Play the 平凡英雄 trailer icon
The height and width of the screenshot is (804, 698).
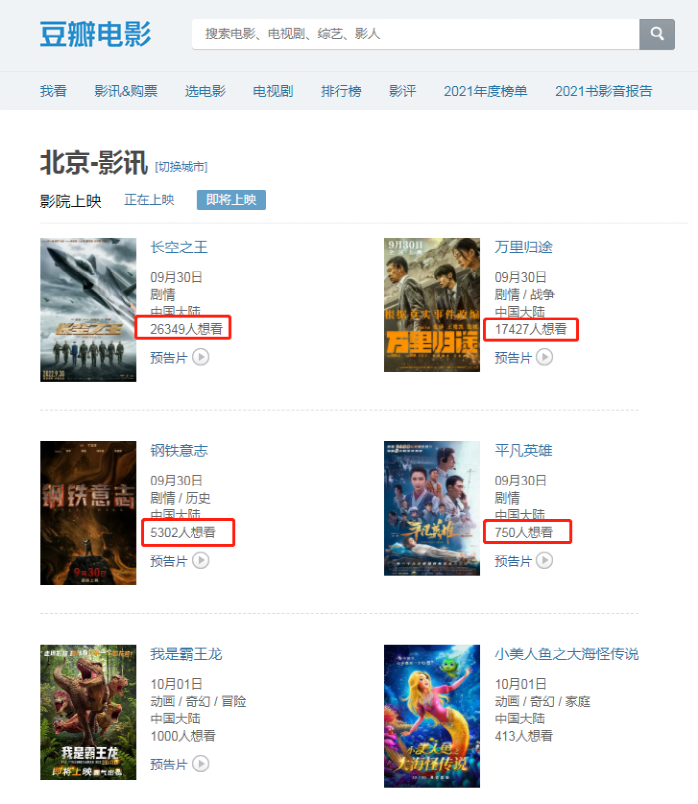(545, 560)
